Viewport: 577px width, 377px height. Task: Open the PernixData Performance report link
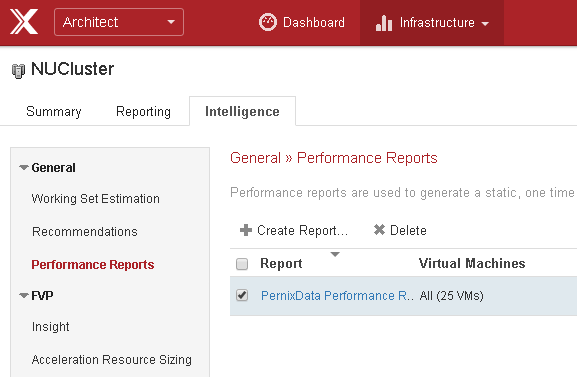[337, 296]
